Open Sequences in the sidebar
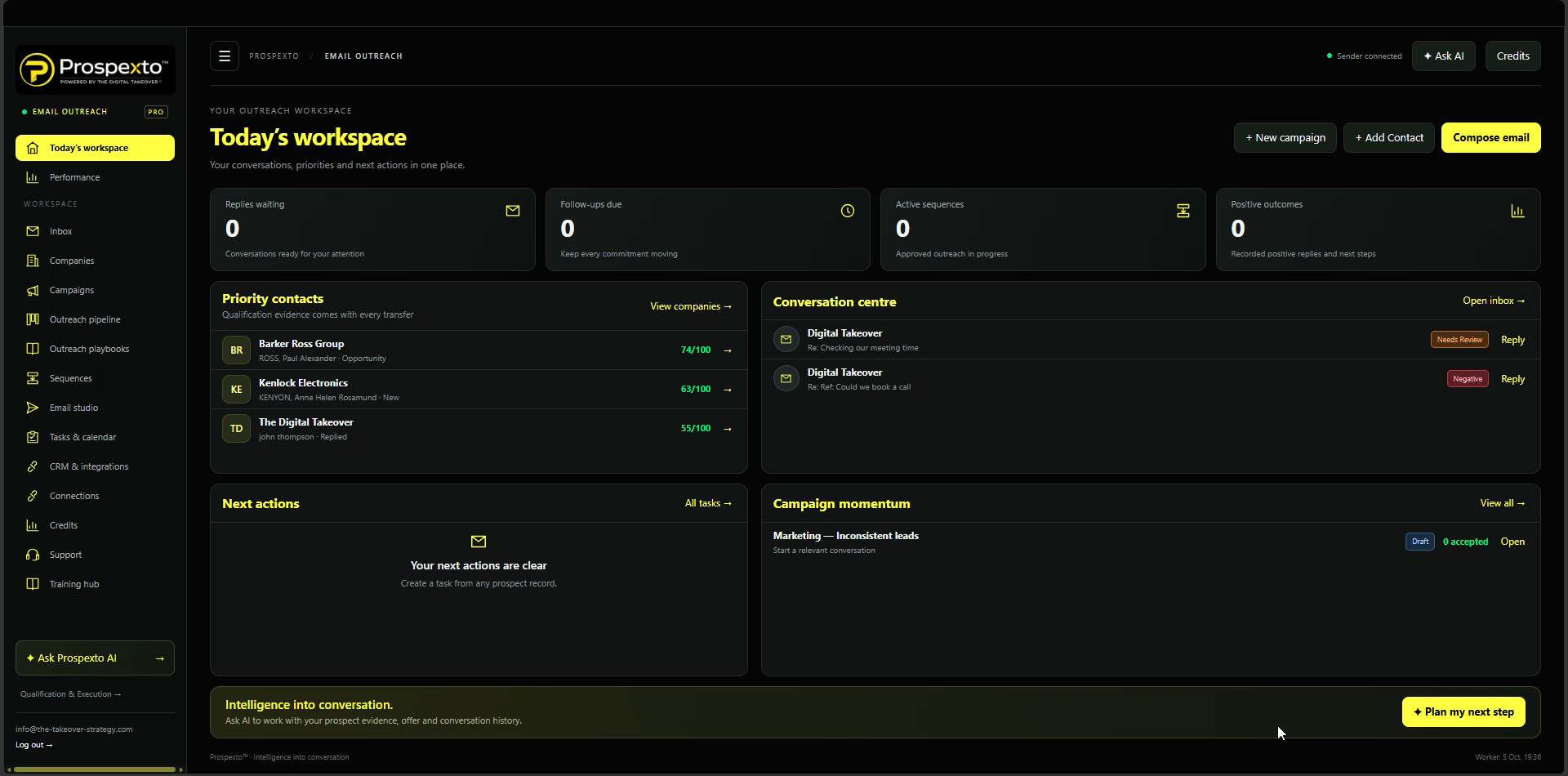 click(x=95, y=378)
